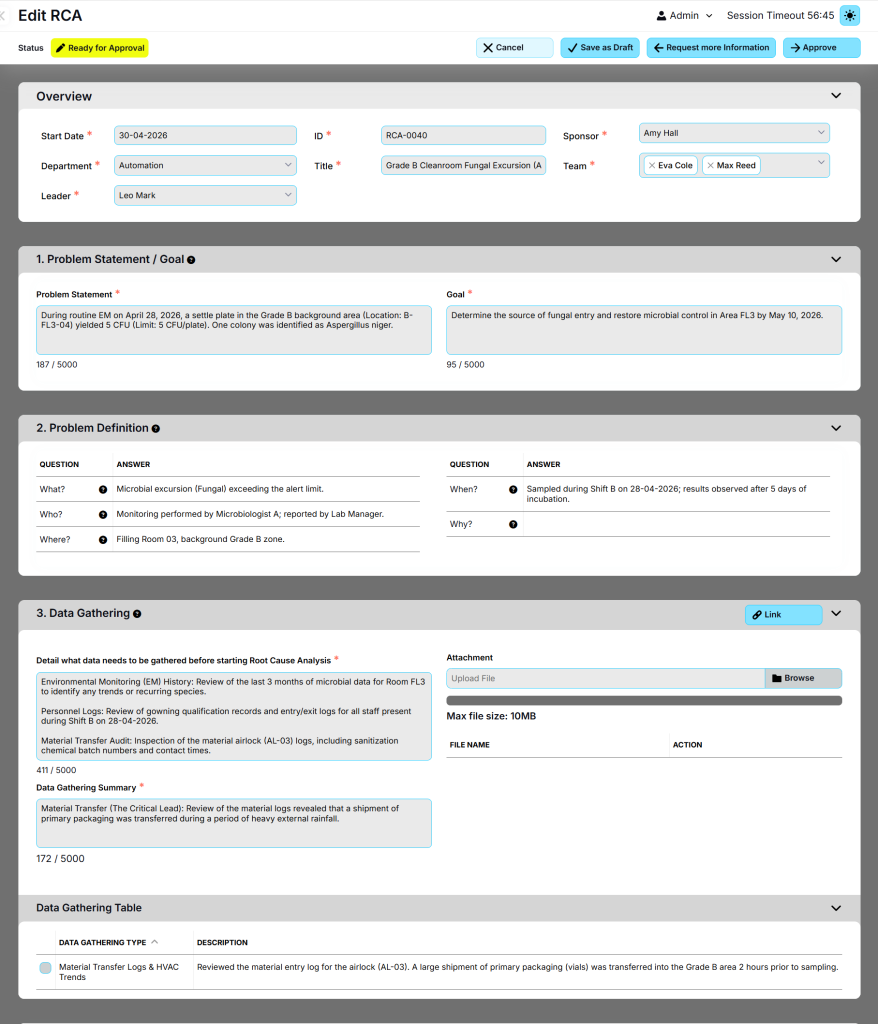This screenshot has height=1024, width=878.
Task: Click into the Goal text area
Action: (x=644, y=330)
